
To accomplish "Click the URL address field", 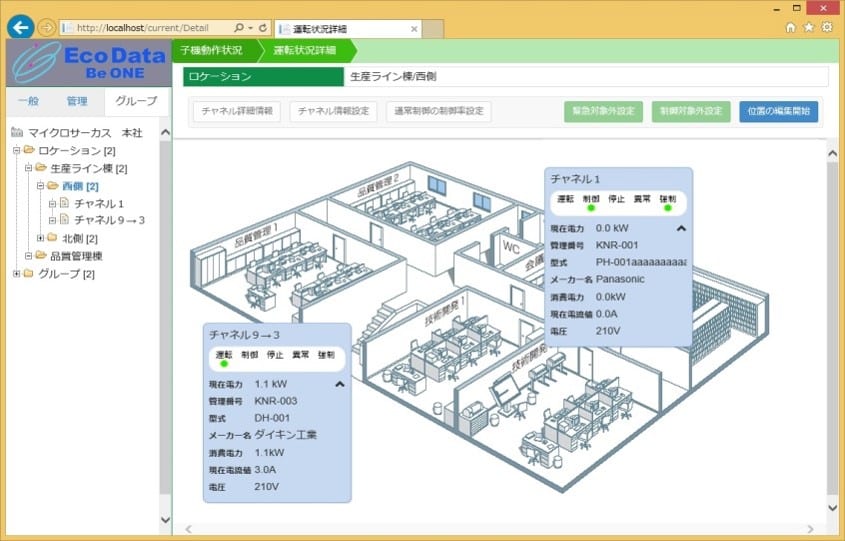I will pyautogui.click(x=146, y=27).
